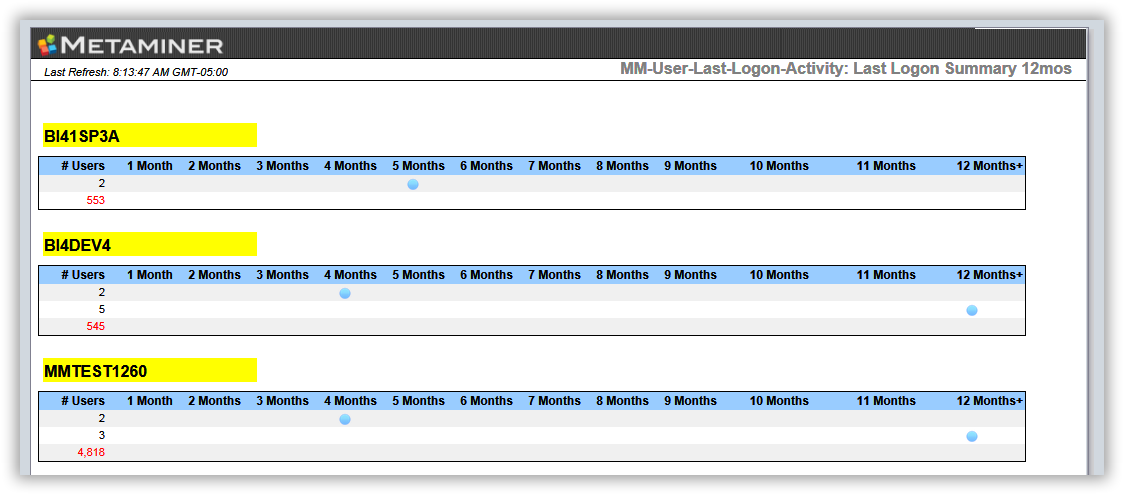The height and width of the screenshot is (495, 1124).
Task: Click the 3 users value in MMTEST1260
Action: coord(102,436)
